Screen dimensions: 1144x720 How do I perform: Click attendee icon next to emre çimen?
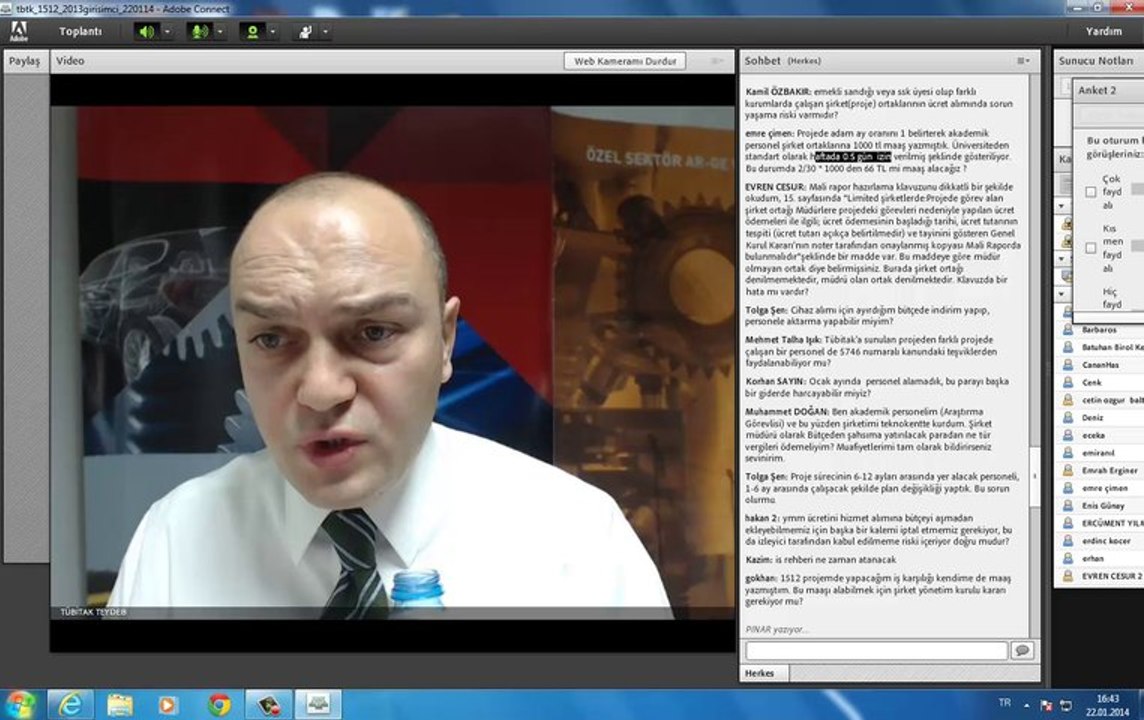(1067, 488)
